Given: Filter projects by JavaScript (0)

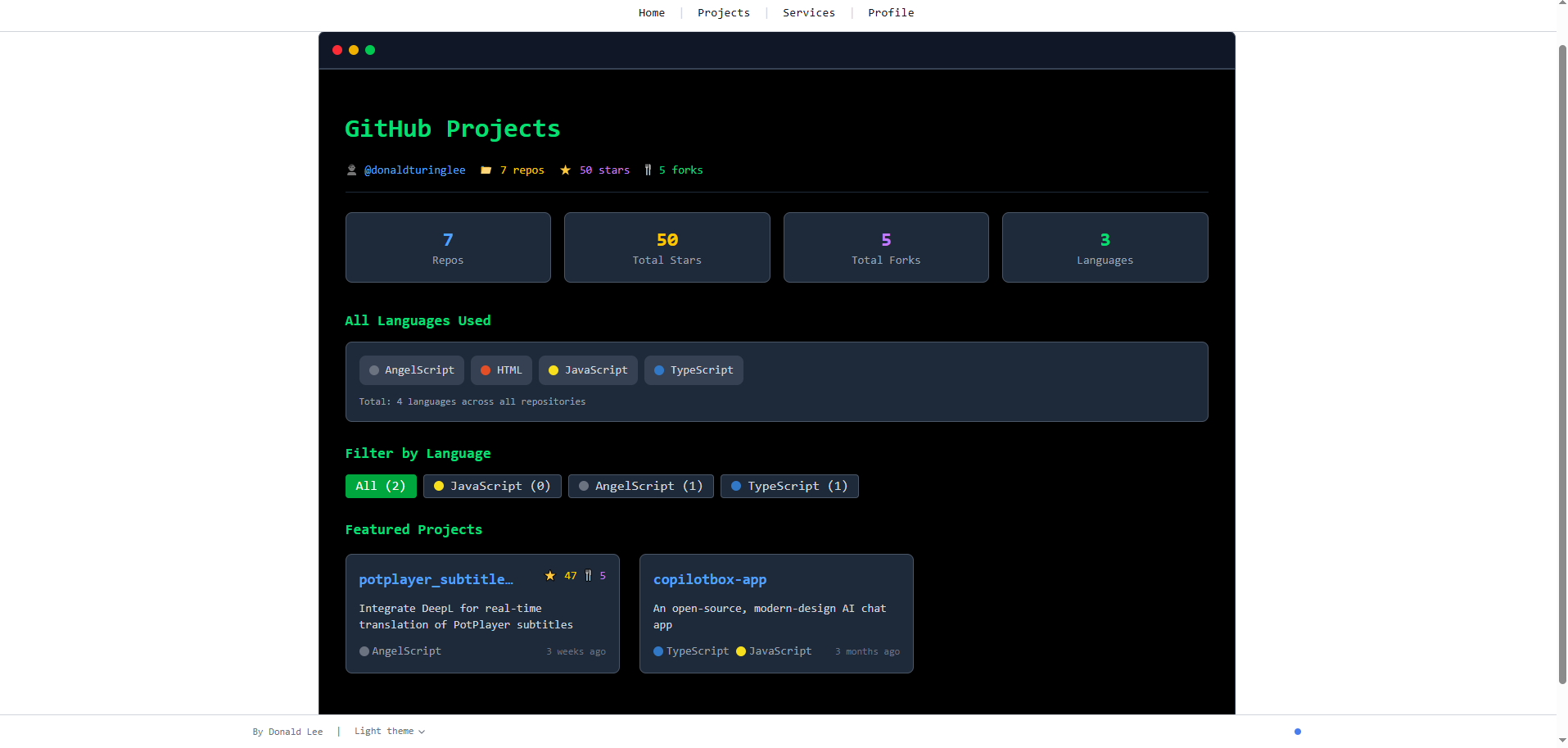Looking at the screenshot, I should click(492, 486).
